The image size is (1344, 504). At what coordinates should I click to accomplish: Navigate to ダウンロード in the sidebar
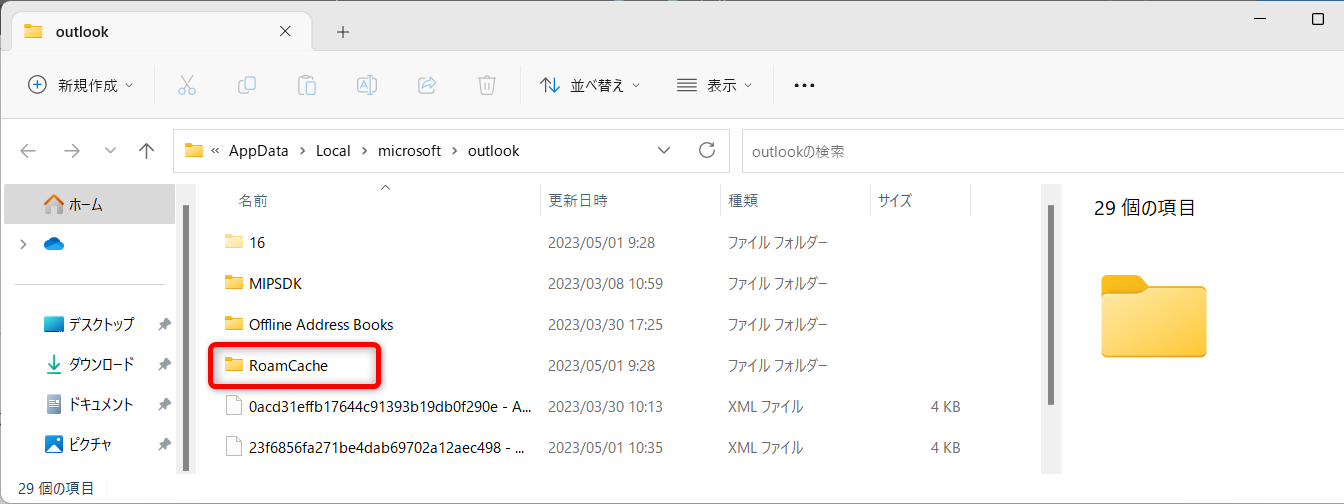coord(100,364)
